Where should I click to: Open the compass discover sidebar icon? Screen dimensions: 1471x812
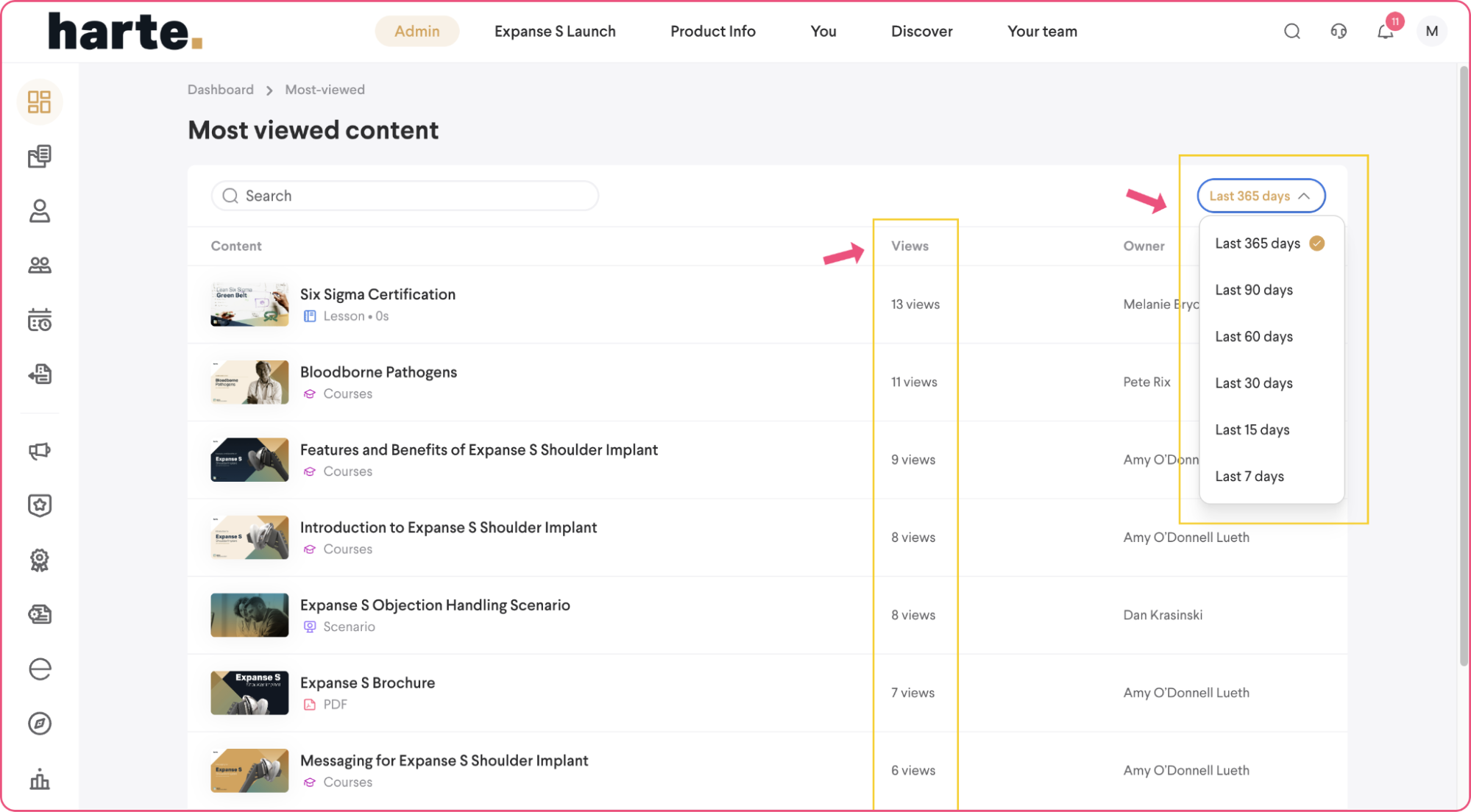39,724
